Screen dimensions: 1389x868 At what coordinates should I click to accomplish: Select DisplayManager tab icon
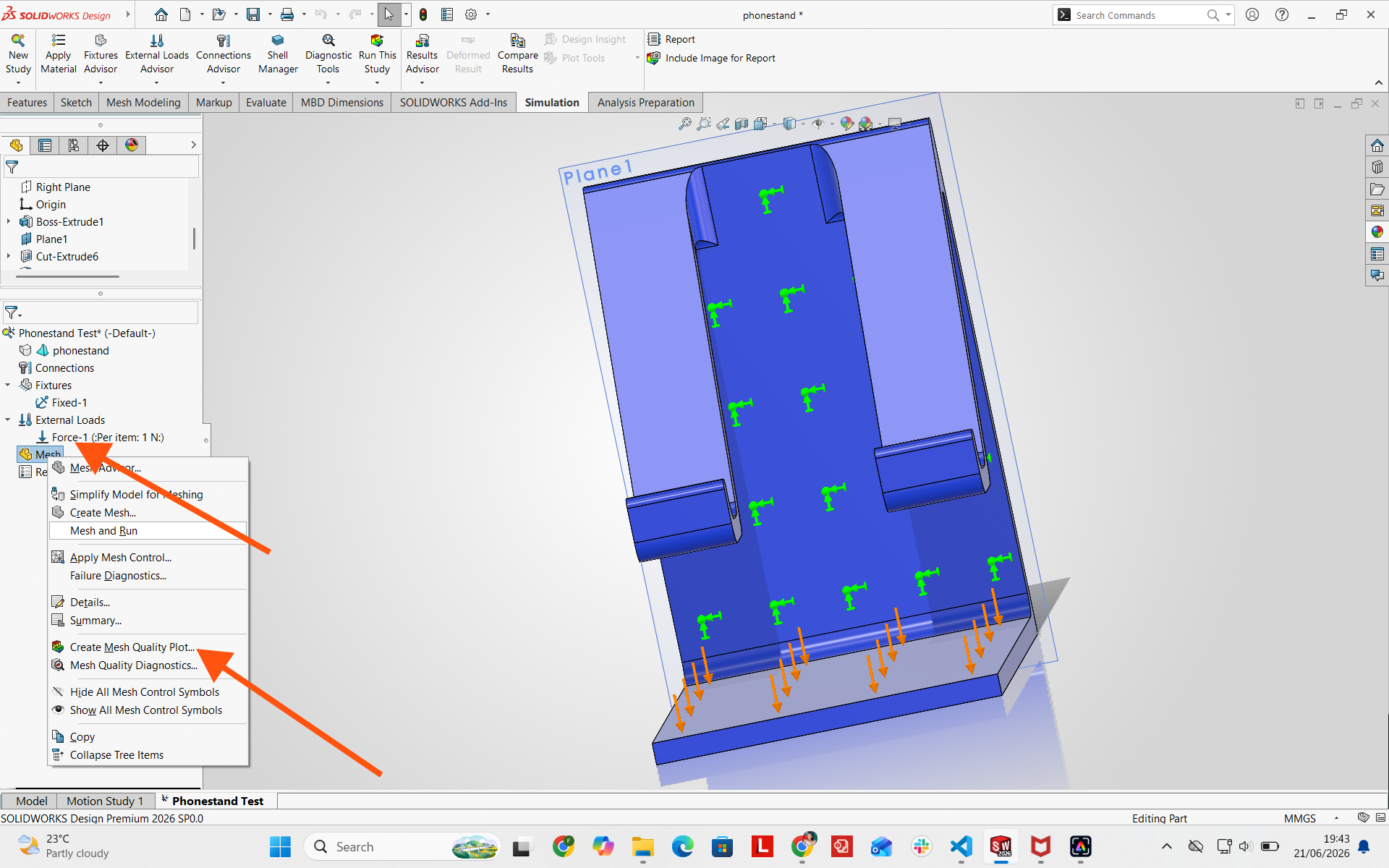pyautogui.click(x=132, y=145)
